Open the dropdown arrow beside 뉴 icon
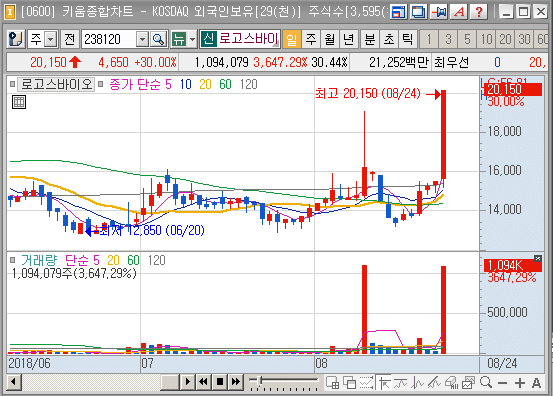The width and height of the screenshot is (553, 396). (193, 39)
